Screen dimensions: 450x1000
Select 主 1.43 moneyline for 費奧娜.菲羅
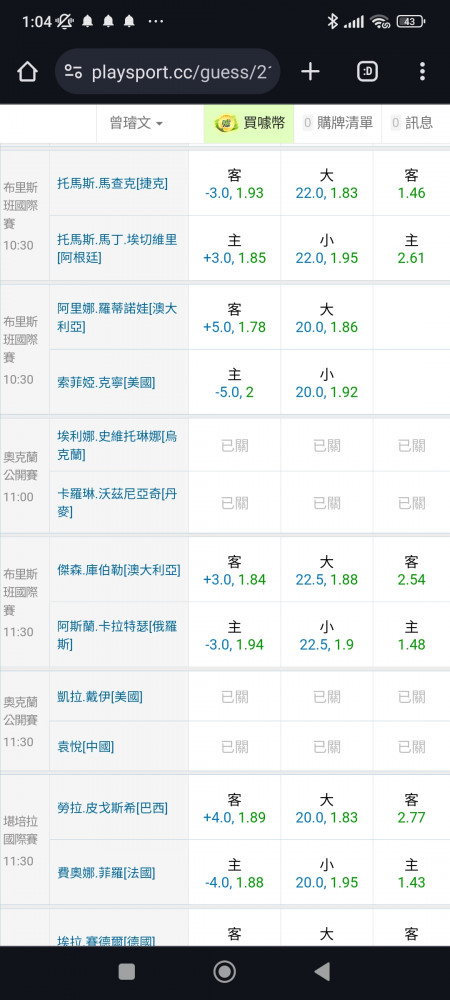[x=411, y=873]
